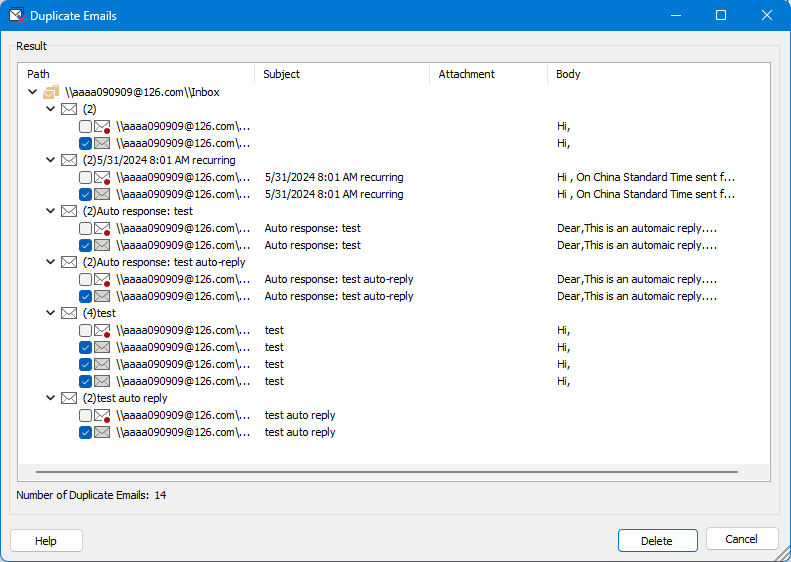Click envelope icon of the '(4)test' group

pos(69,313)
